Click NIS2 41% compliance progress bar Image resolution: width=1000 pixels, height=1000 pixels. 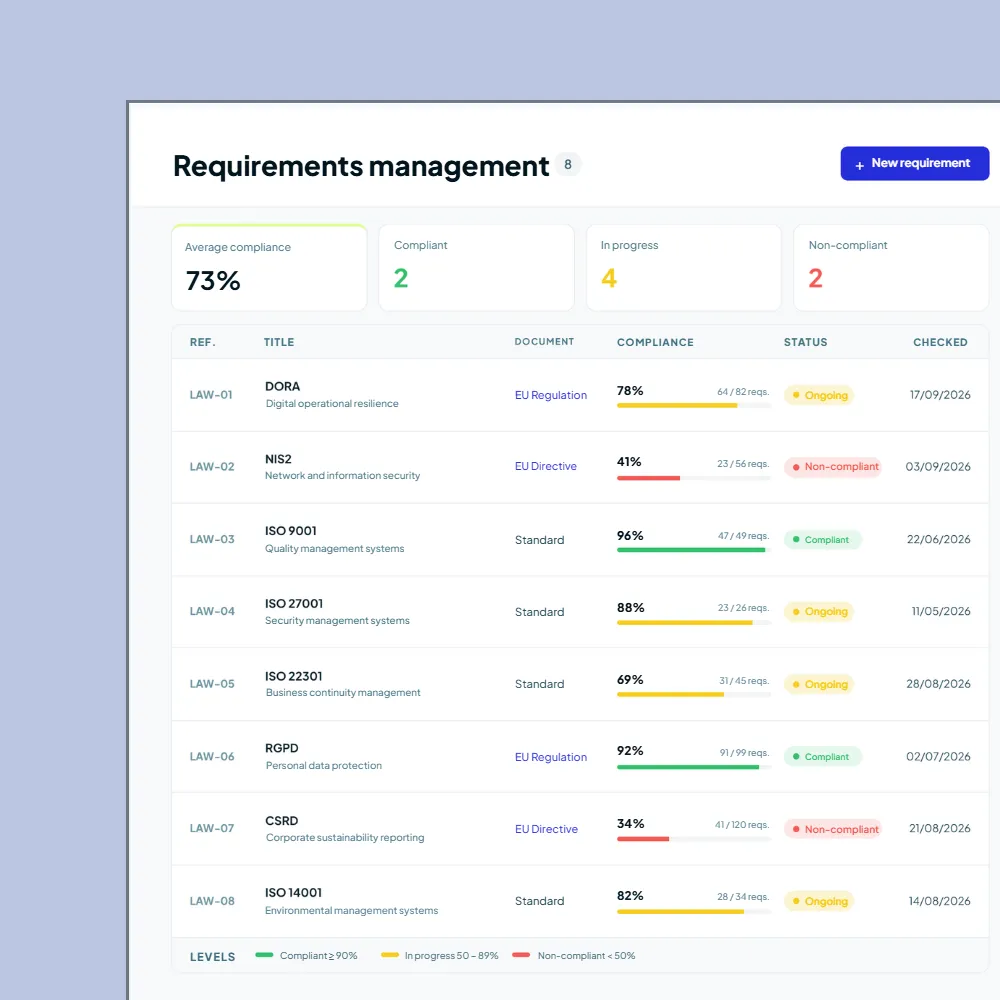click(694, 478)
